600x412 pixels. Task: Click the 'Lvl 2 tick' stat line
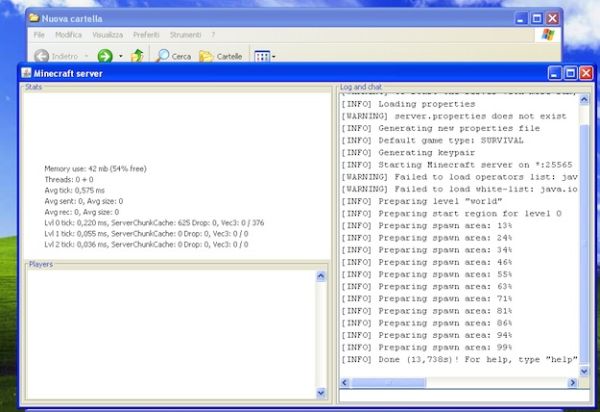[146, 244]
